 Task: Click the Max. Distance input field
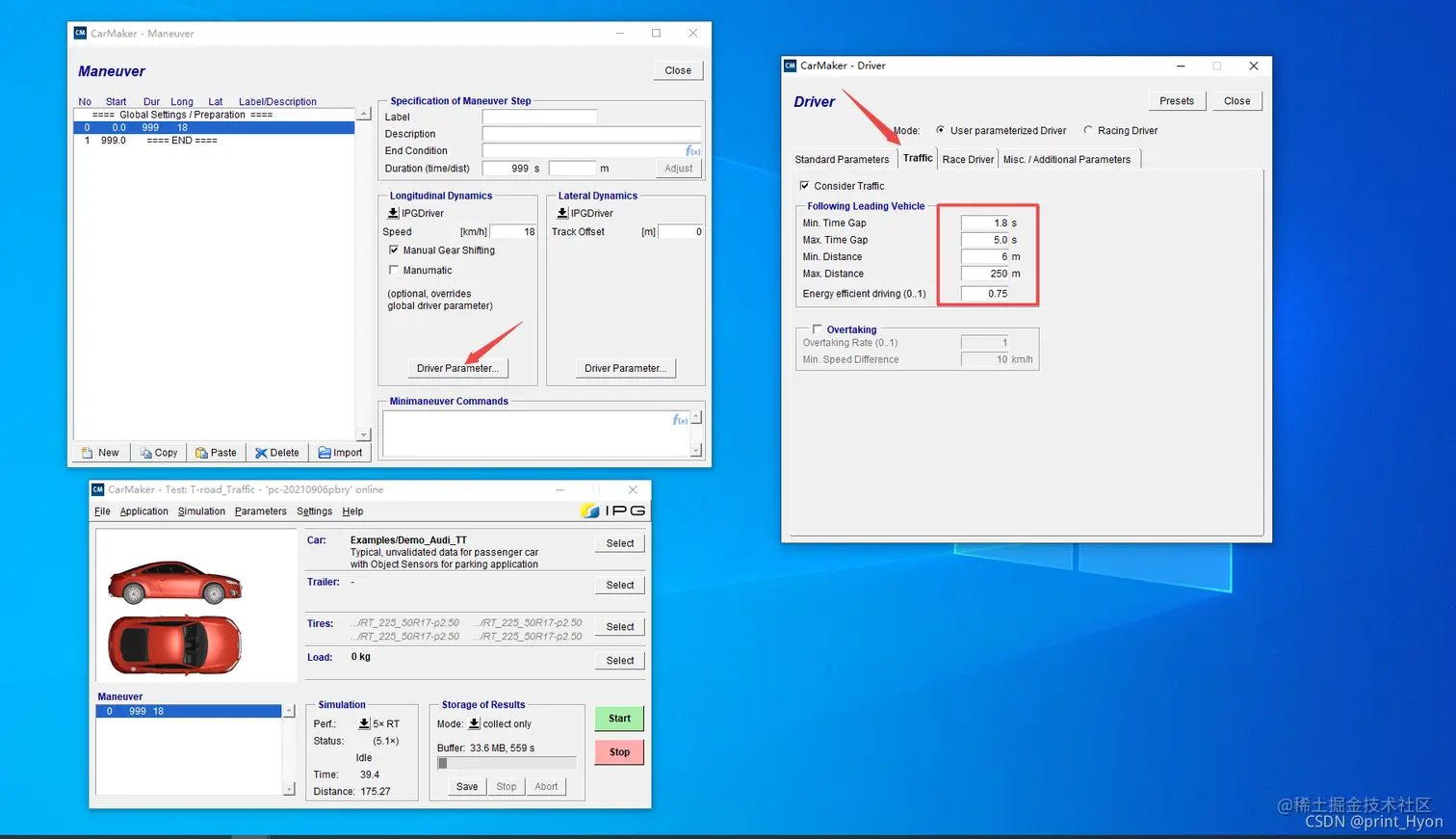pos(985,274)
